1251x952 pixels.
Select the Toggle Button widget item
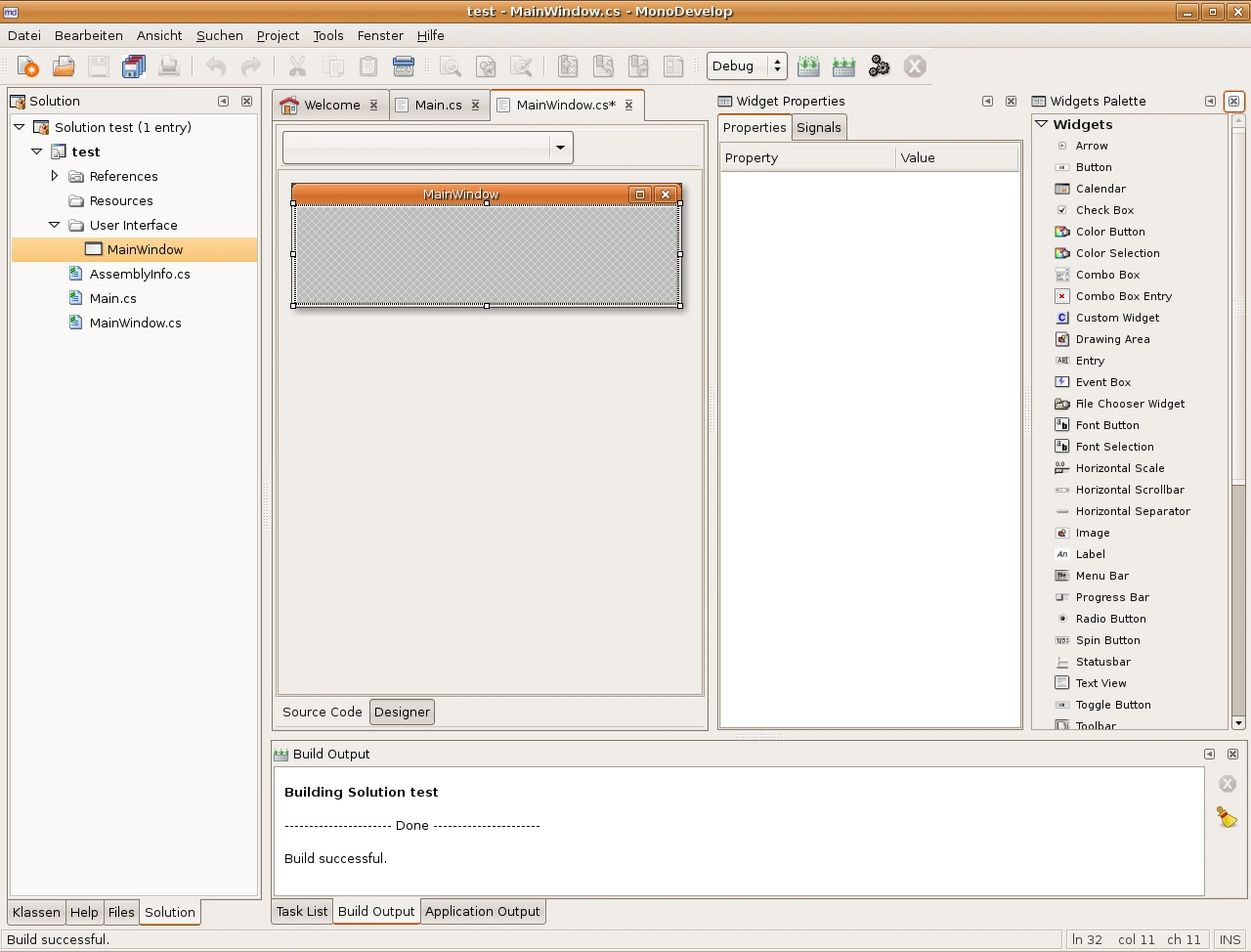[x=1113, y=705]
